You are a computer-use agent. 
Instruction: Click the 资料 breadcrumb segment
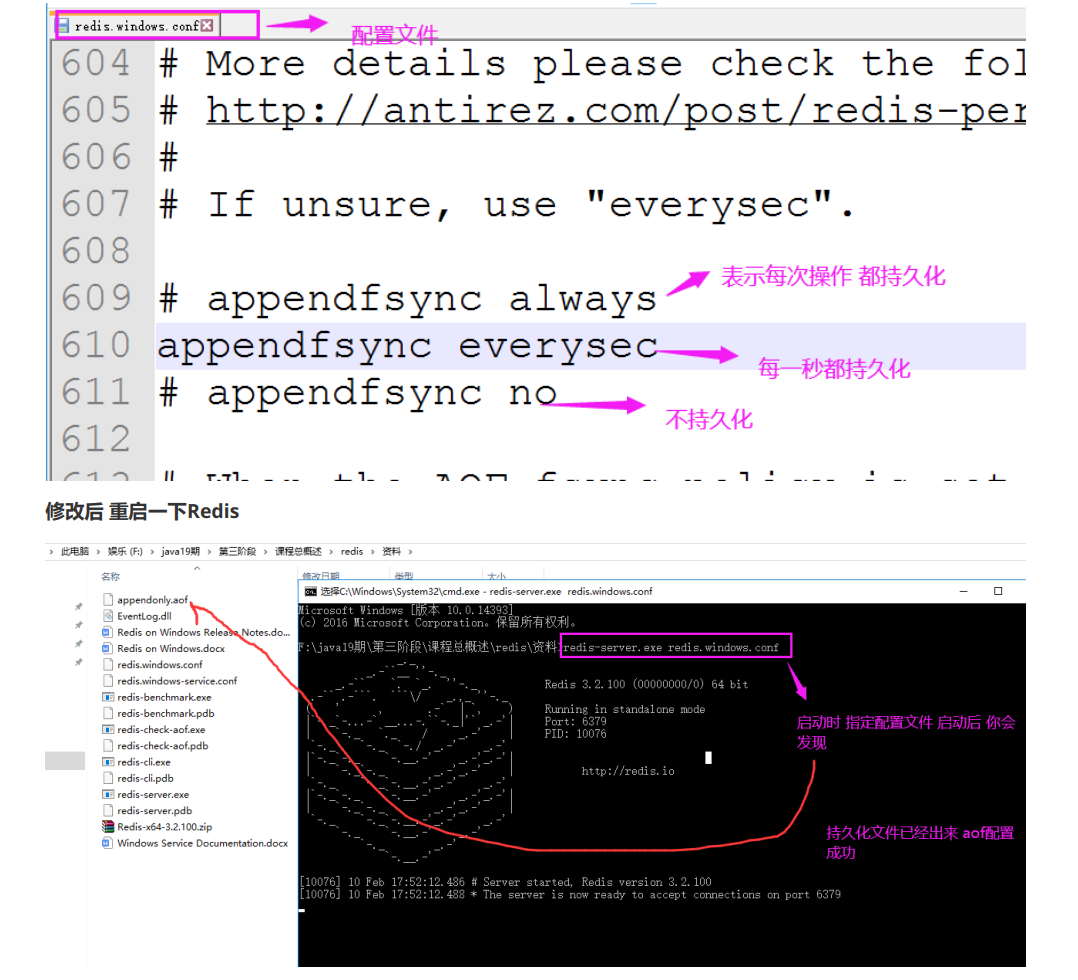[x=391, y=552]
